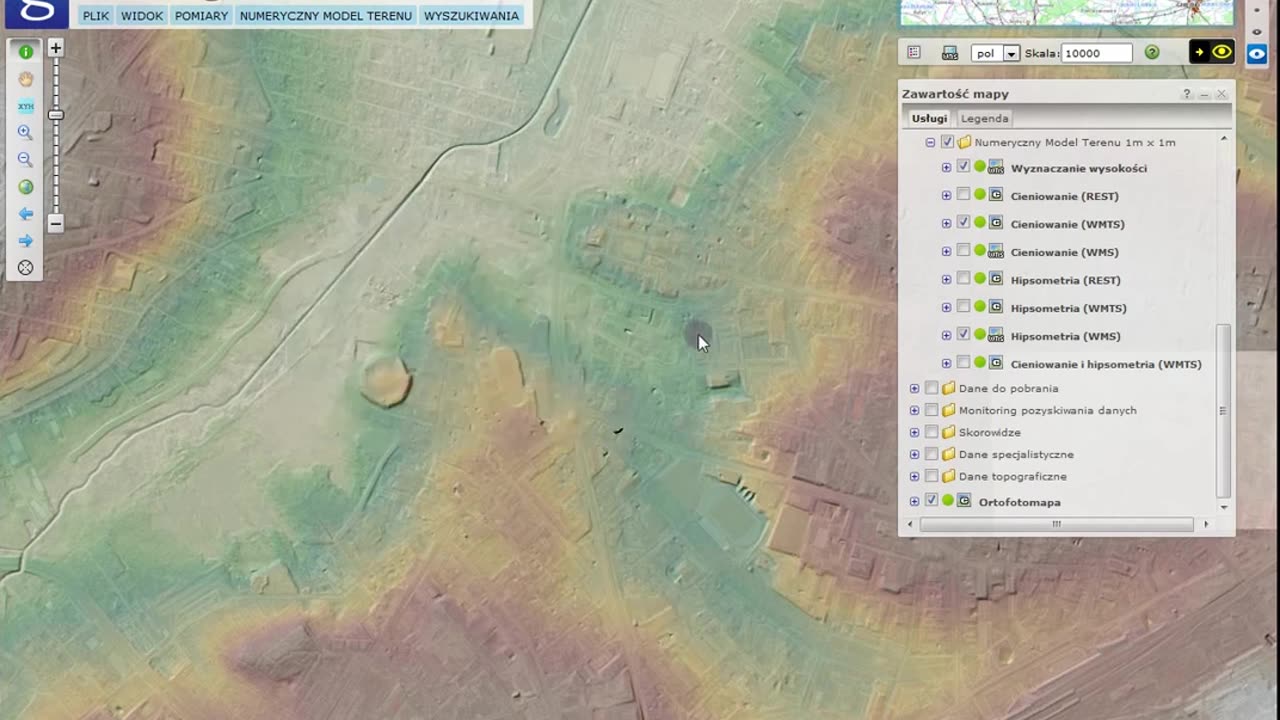Choose the magnifier zoom-in tool

25,133
